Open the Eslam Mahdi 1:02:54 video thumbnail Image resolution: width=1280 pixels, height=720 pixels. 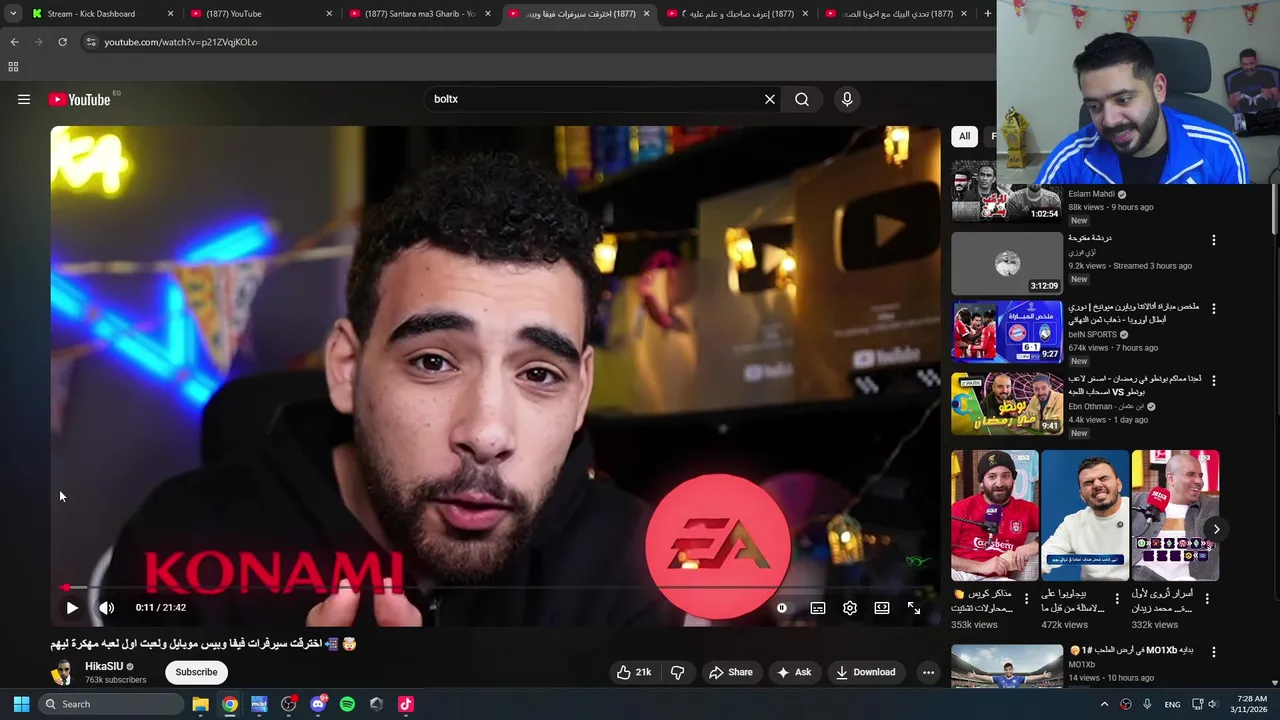1006,191
